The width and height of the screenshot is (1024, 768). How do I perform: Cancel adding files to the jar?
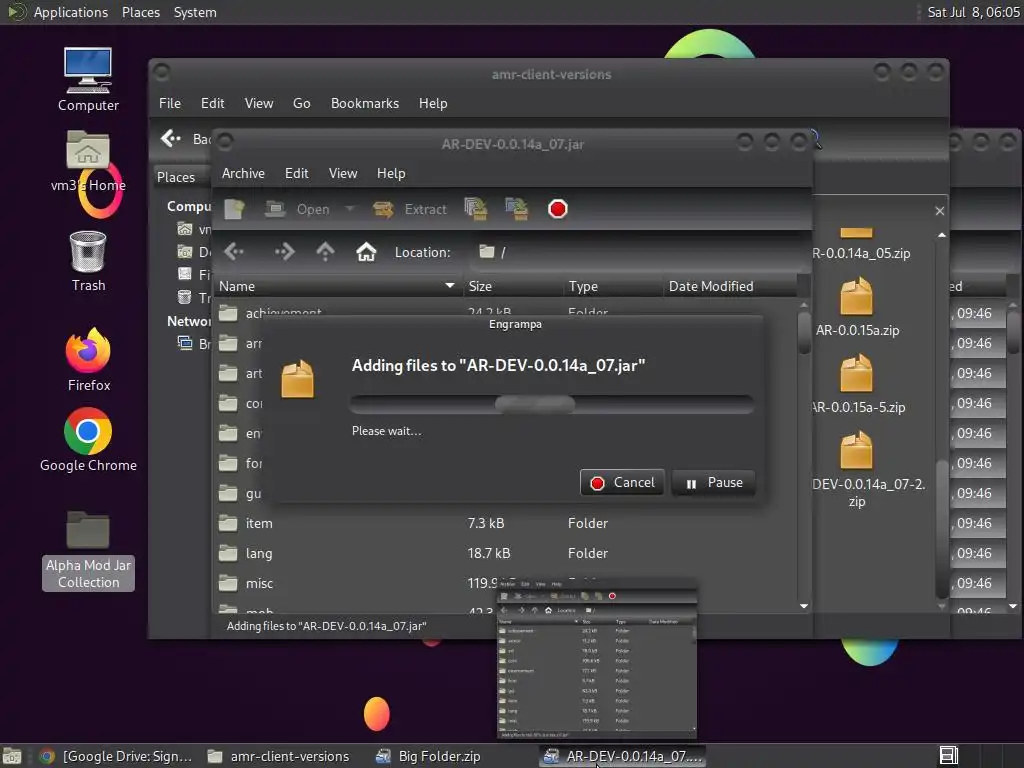tap(622, 483)
